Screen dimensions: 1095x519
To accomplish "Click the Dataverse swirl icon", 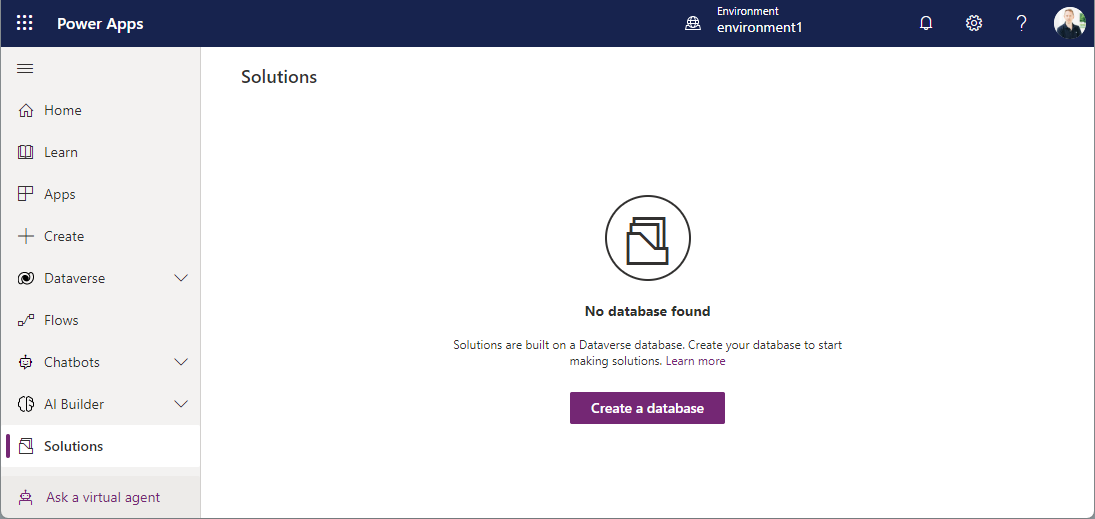I will (x=26, y=278).
